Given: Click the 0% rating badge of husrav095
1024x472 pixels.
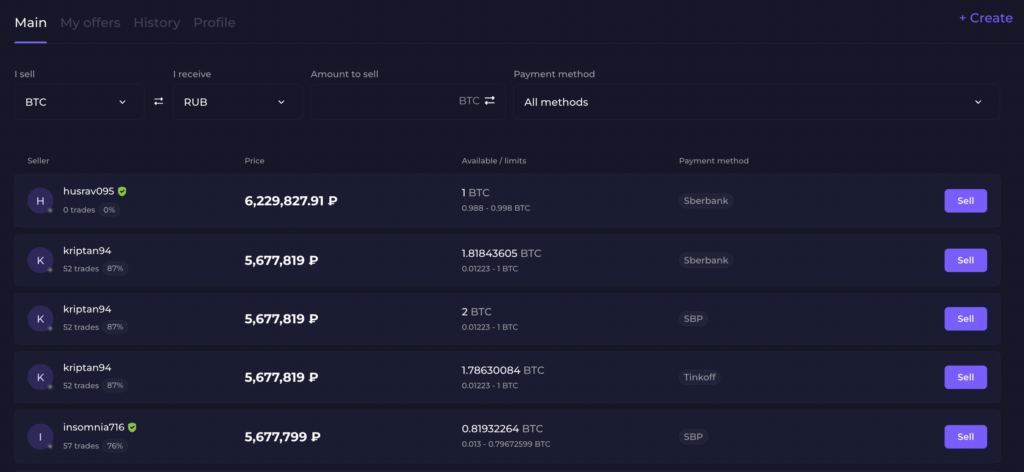Looking at the screenshot, I should [x=110, y=210].
